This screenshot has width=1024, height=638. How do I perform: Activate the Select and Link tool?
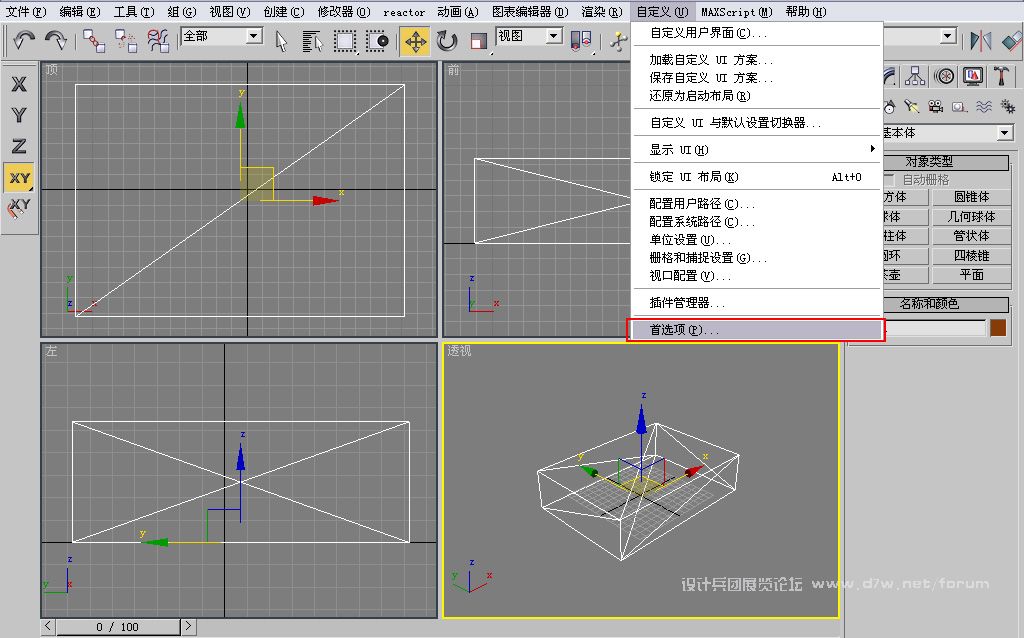(x=94, y=40)
